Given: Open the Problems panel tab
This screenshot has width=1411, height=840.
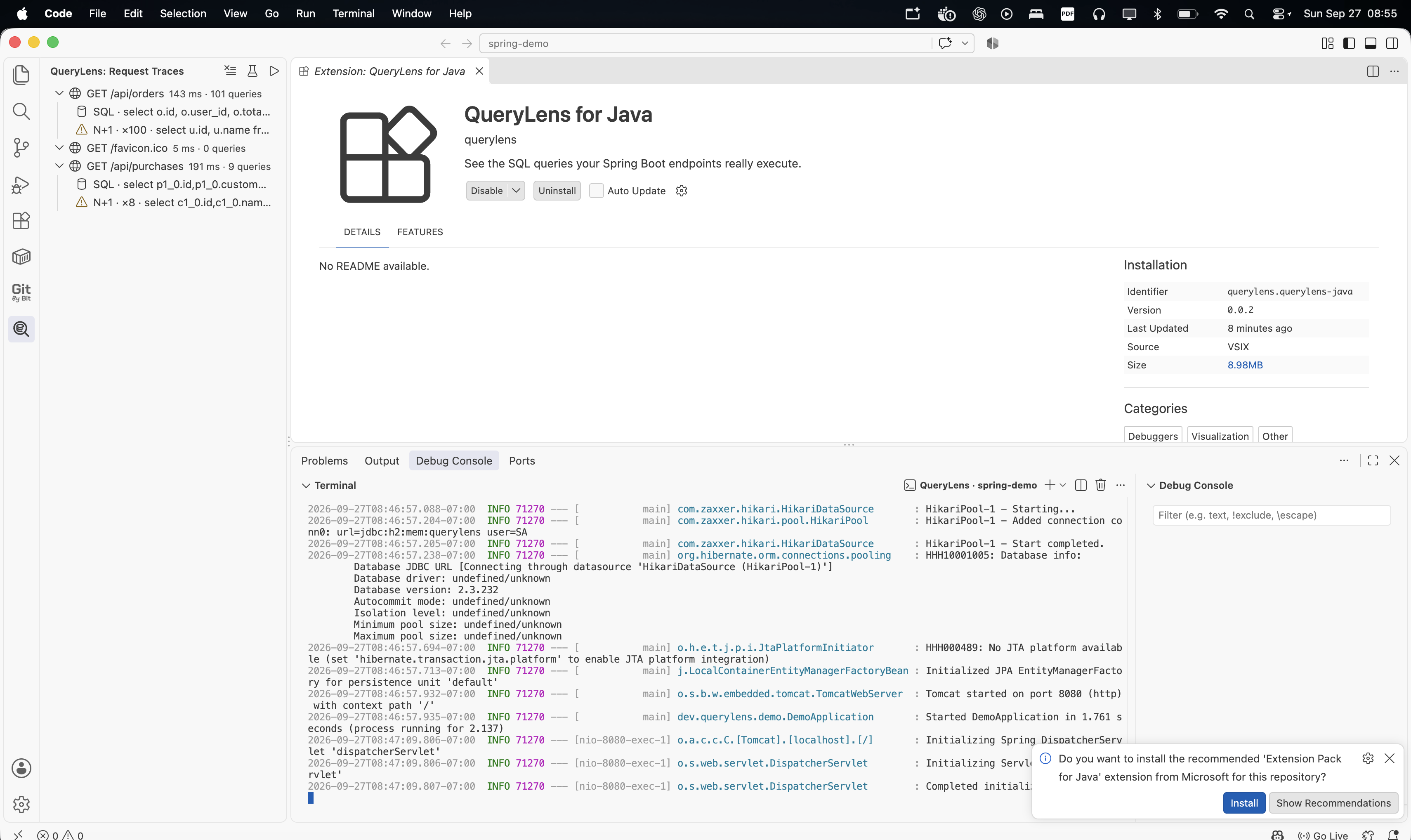Looking at the screenshot, I should [324, 461].
